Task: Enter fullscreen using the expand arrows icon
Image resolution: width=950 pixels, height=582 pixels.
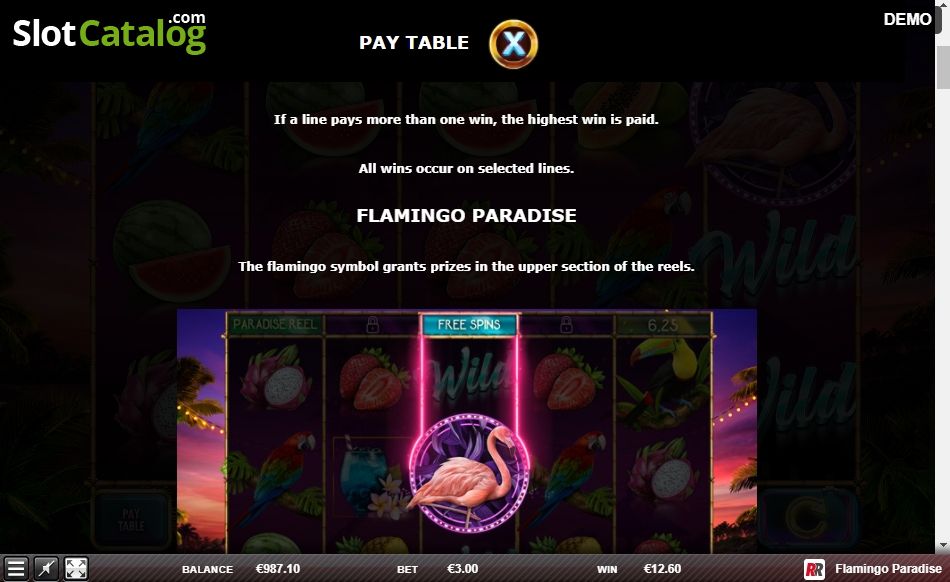Action: pos(76,569)
